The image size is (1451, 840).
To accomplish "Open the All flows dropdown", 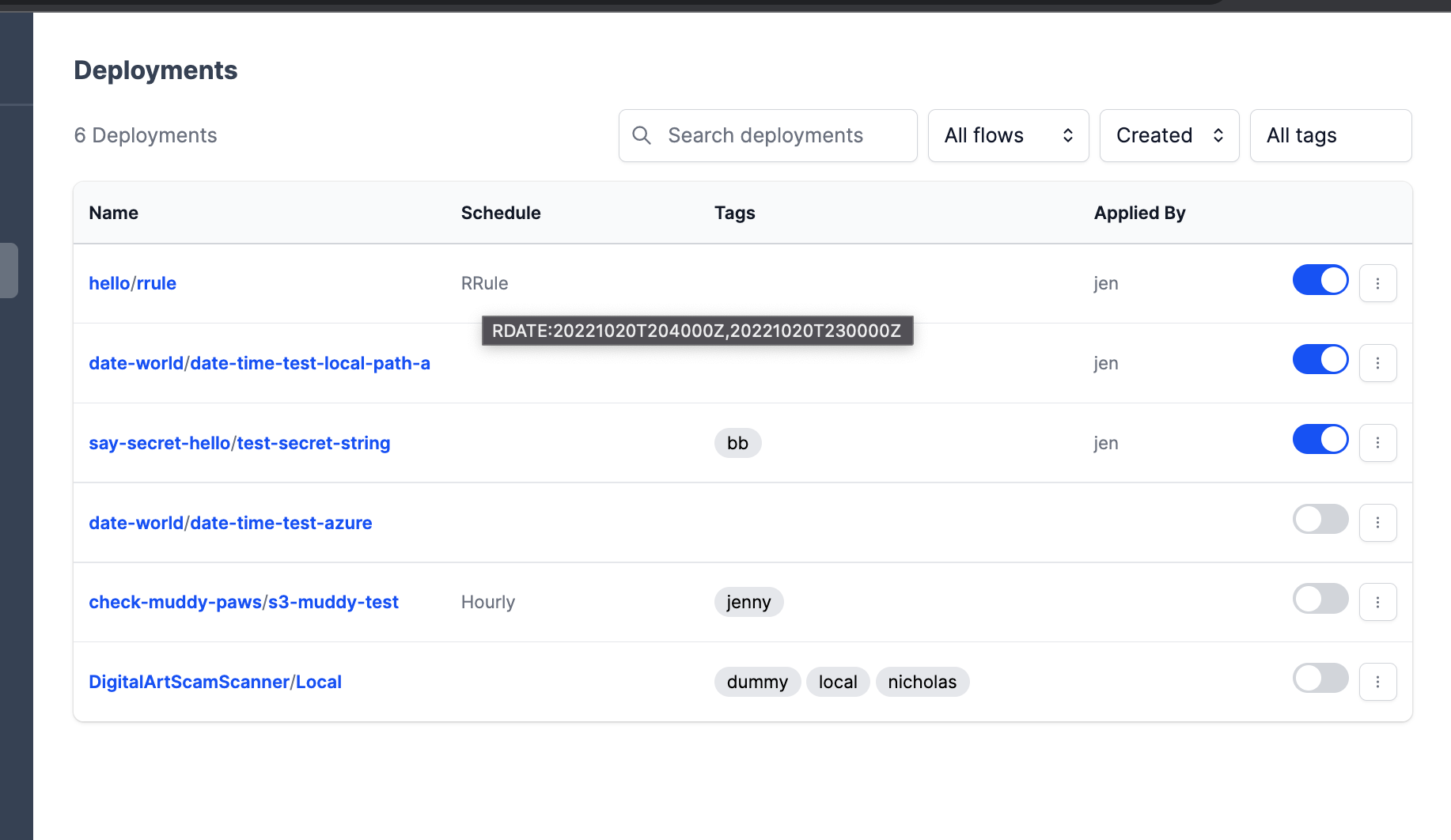I will pyautogui.click(x=1008, y=135).
